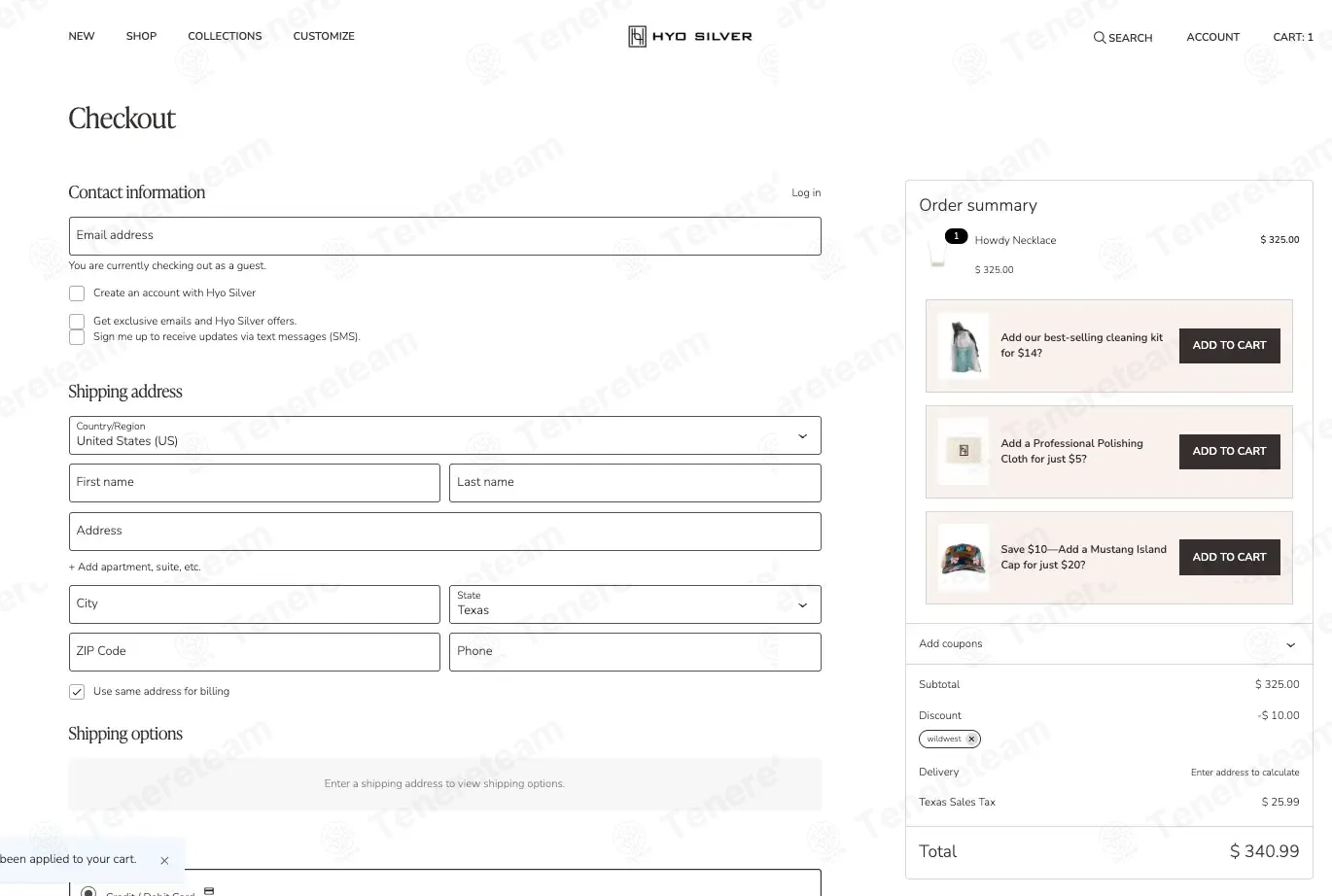Viewport: 1332px width, 896px height.
Task: Click the Mustang Island Cap image
Action: [x=963, y=558]
